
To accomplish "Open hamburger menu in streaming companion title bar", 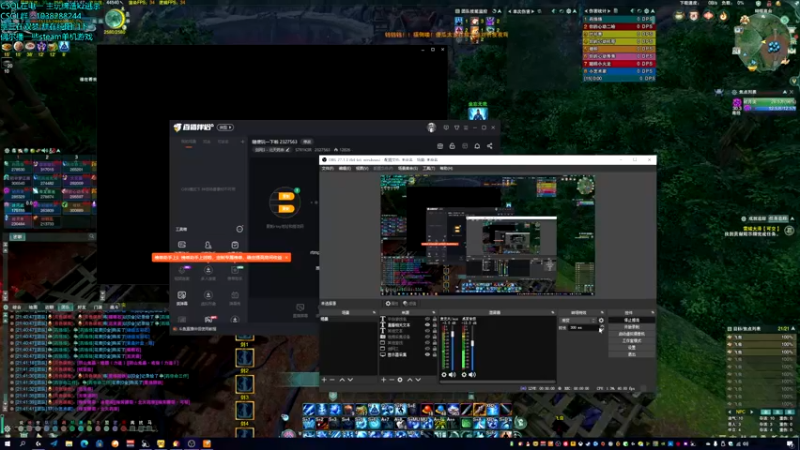I will tap(466, 128).
